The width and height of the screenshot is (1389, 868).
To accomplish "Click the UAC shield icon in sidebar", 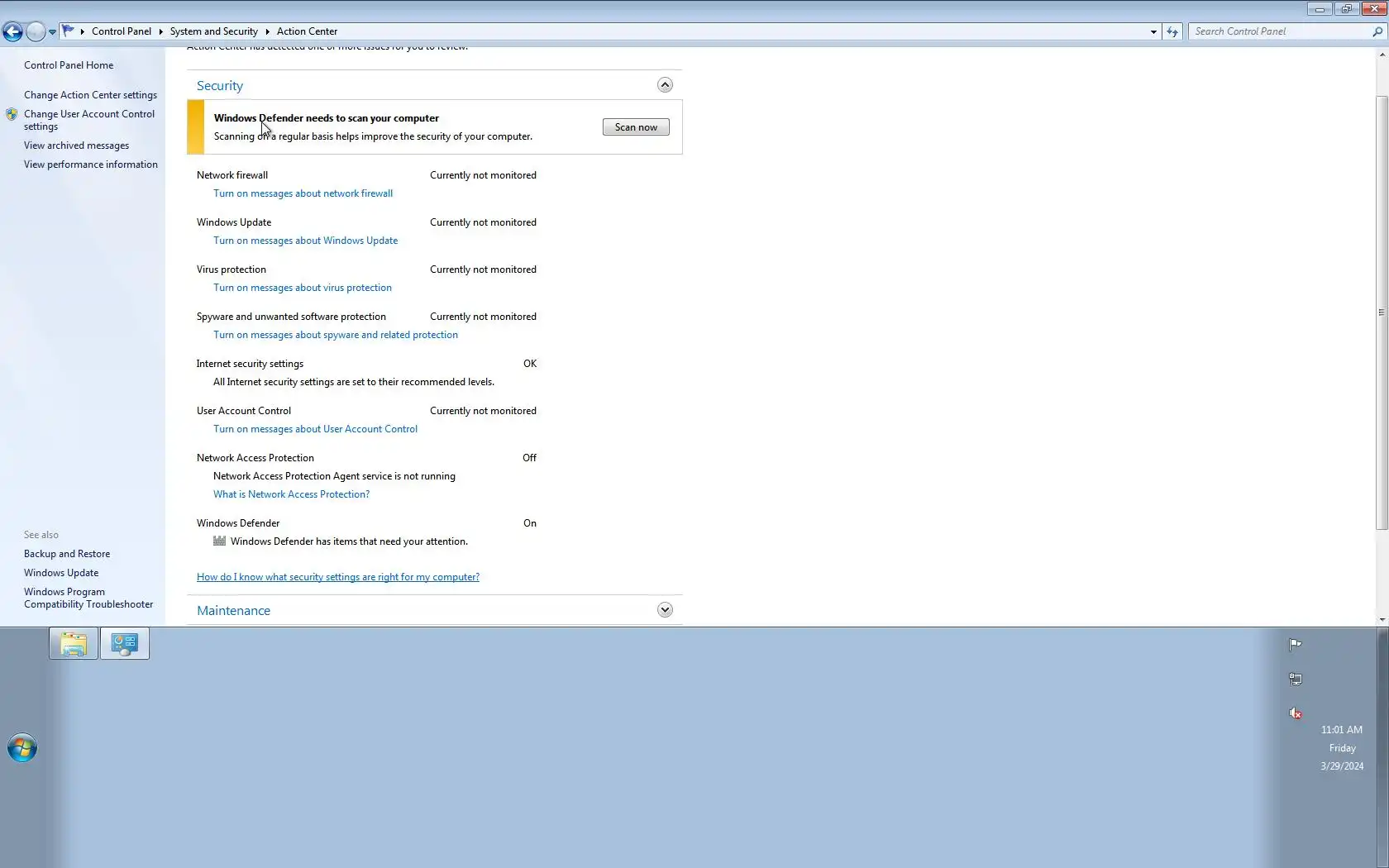I will [12, 114].
